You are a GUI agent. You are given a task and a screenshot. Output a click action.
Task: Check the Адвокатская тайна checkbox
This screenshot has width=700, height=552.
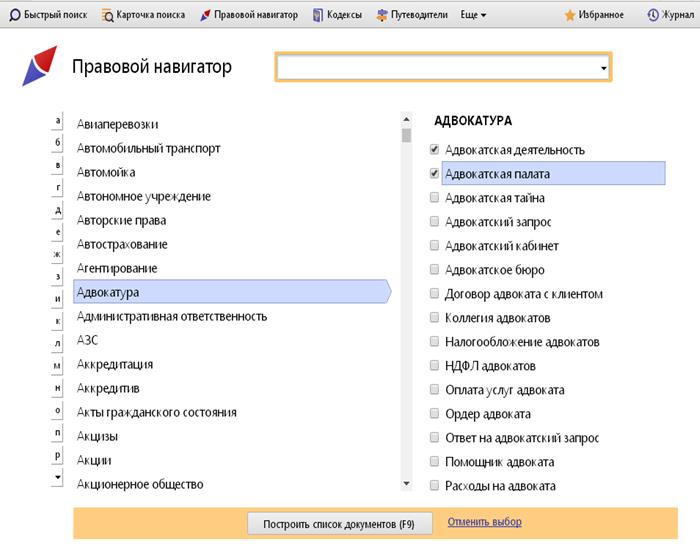(x=434, y=198)
